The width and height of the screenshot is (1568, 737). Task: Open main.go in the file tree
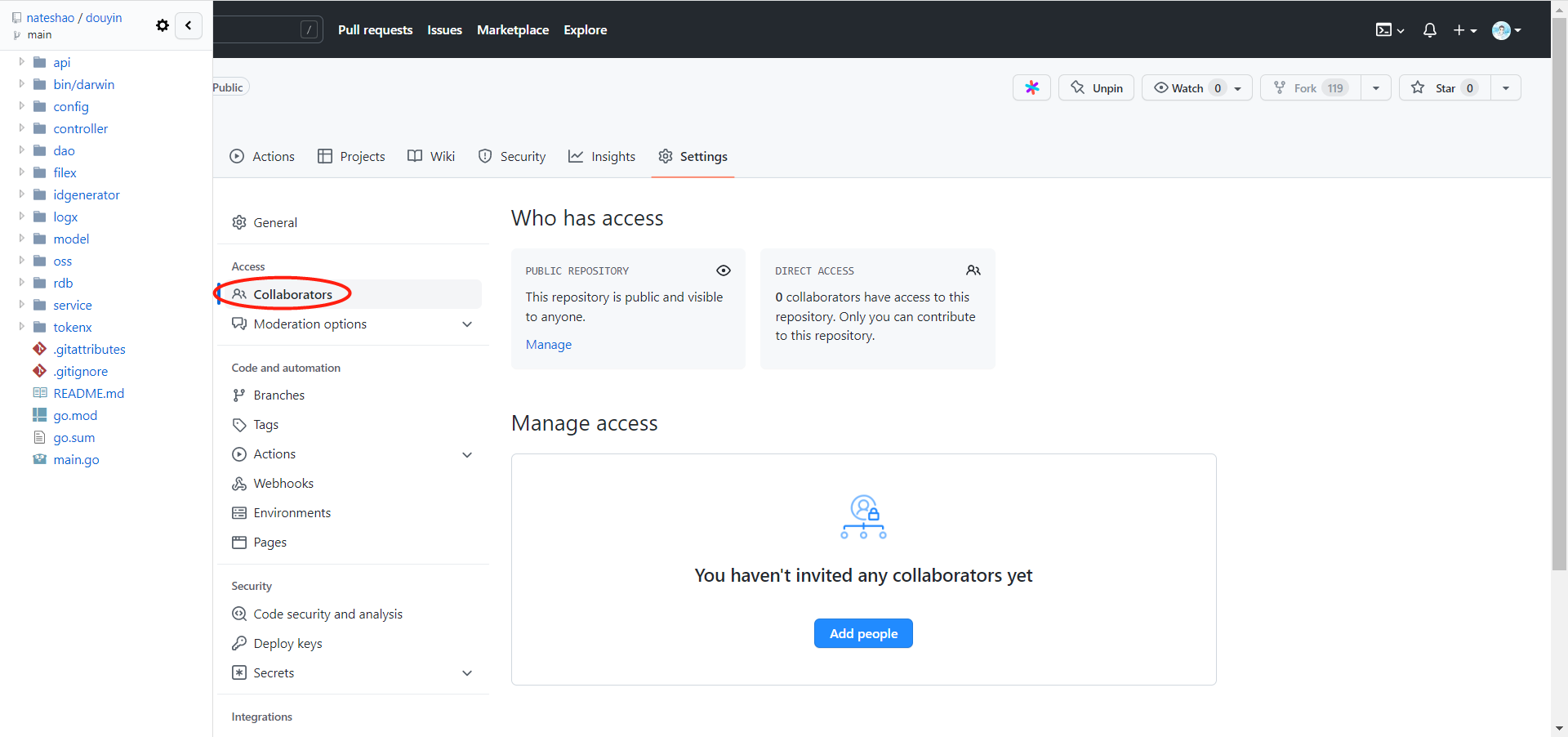click(x=76, y=460)
